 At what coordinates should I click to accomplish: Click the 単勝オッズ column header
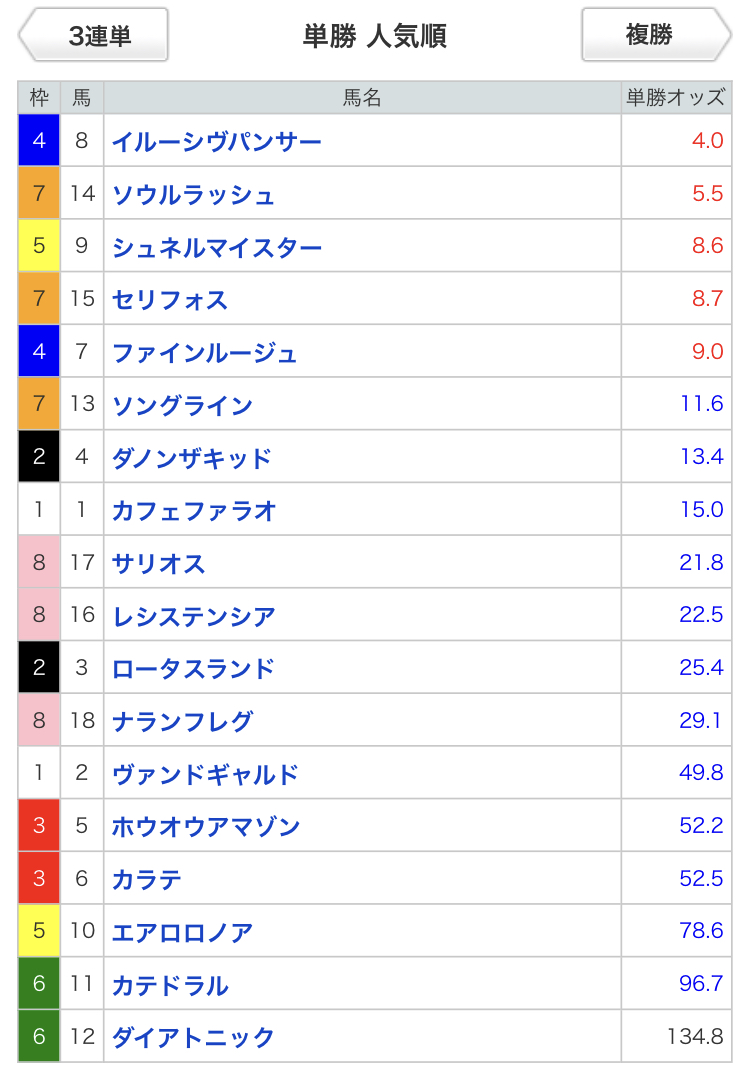(x=675, y=97)
